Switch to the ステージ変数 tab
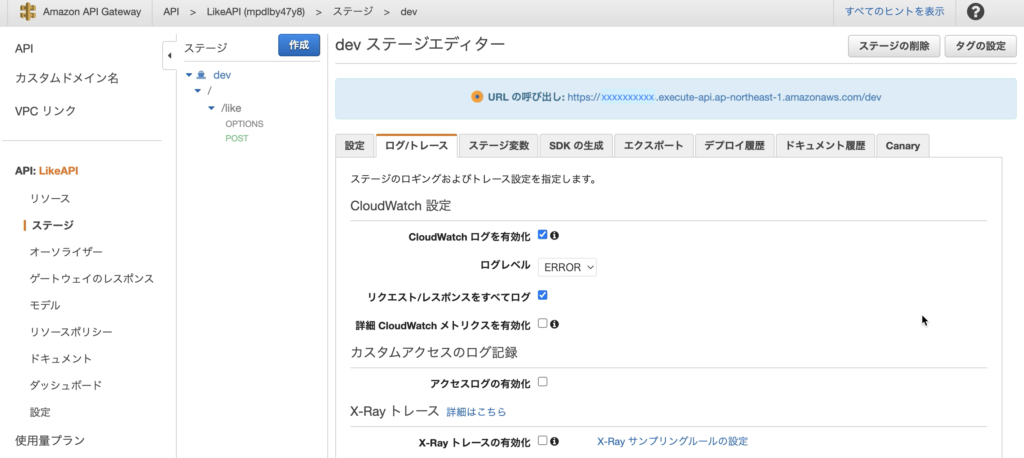This screenshot has width=1024, height=458. (498, 146)
